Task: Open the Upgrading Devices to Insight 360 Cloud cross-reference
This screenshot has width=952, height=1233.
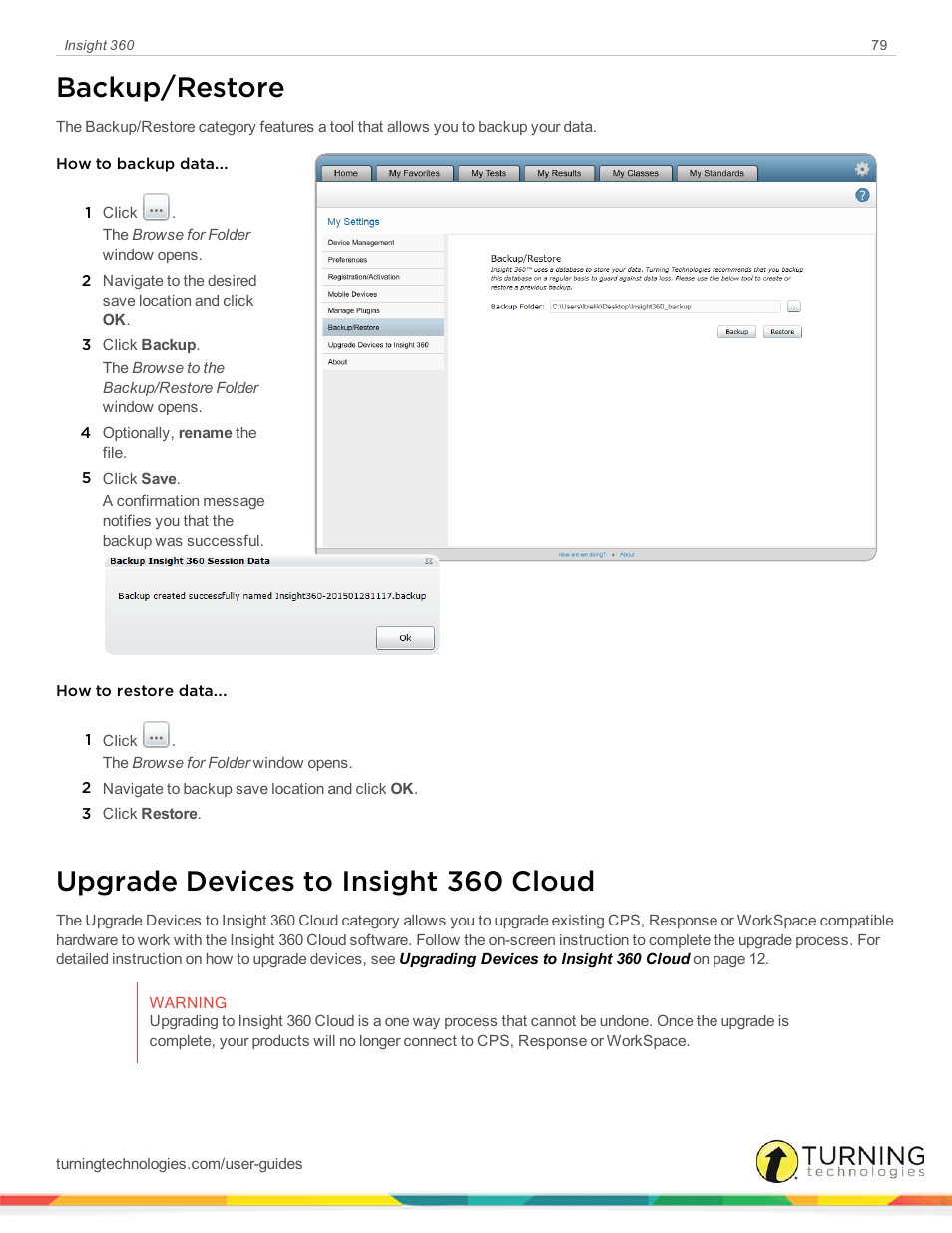Action: point(545,959)
